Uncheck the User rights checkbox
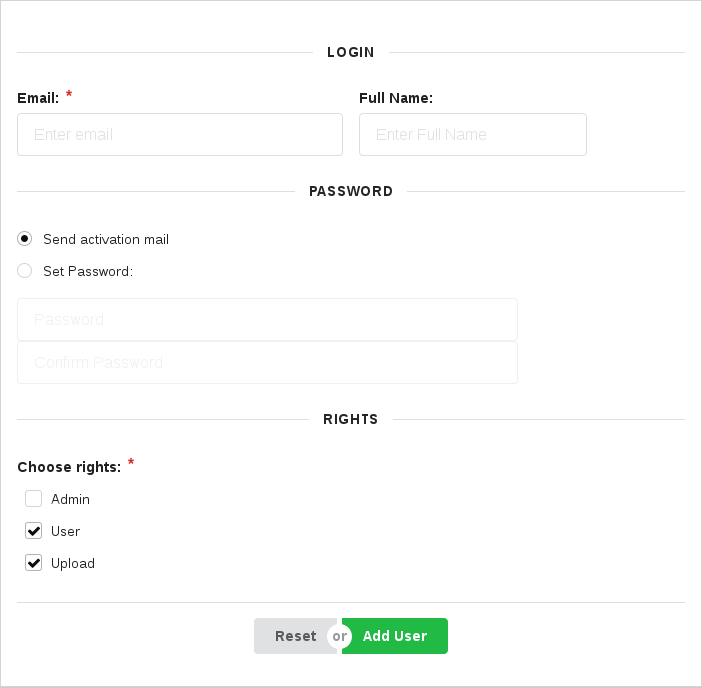 34,531
